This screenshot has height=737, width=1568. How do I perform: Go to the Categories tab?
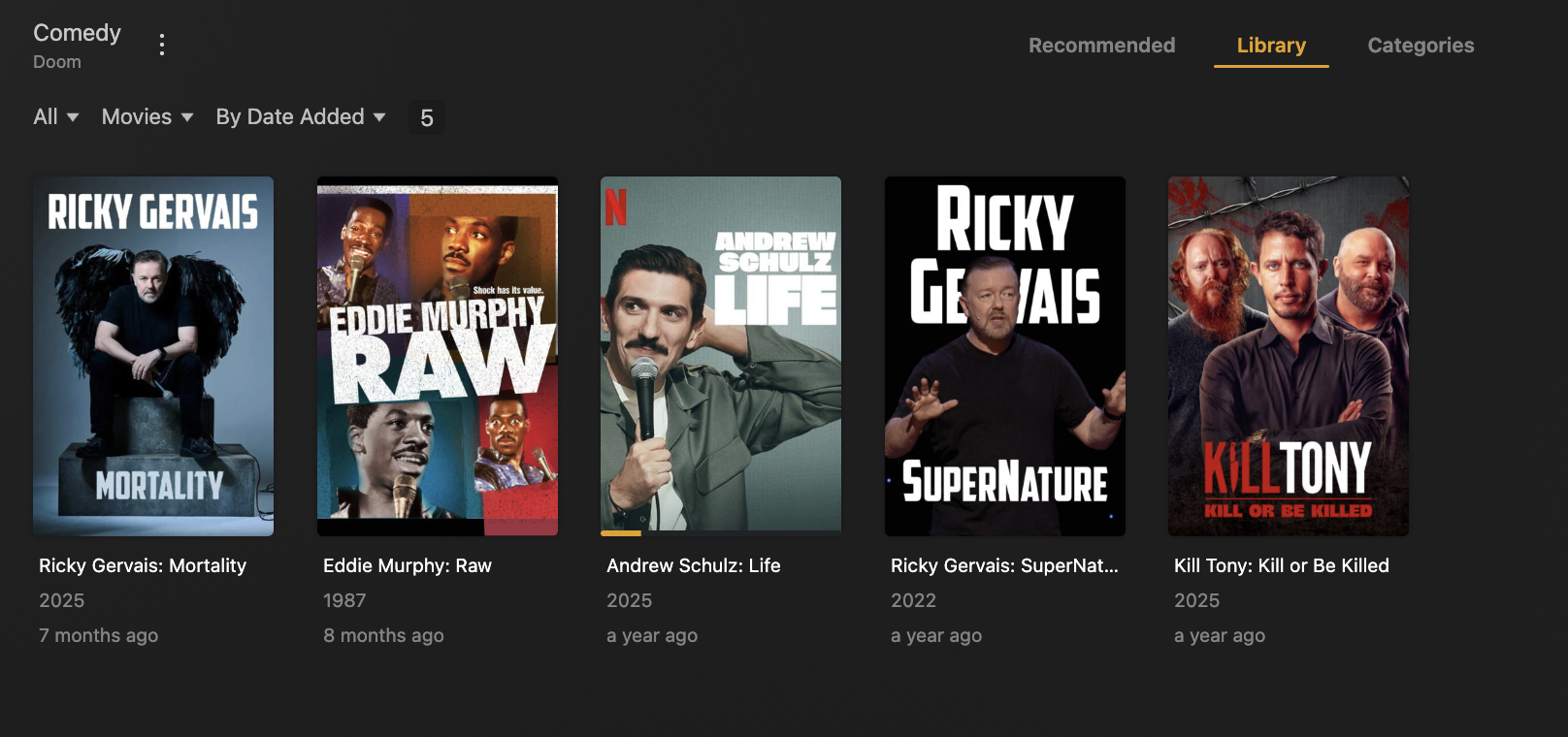click(1421, 46)
